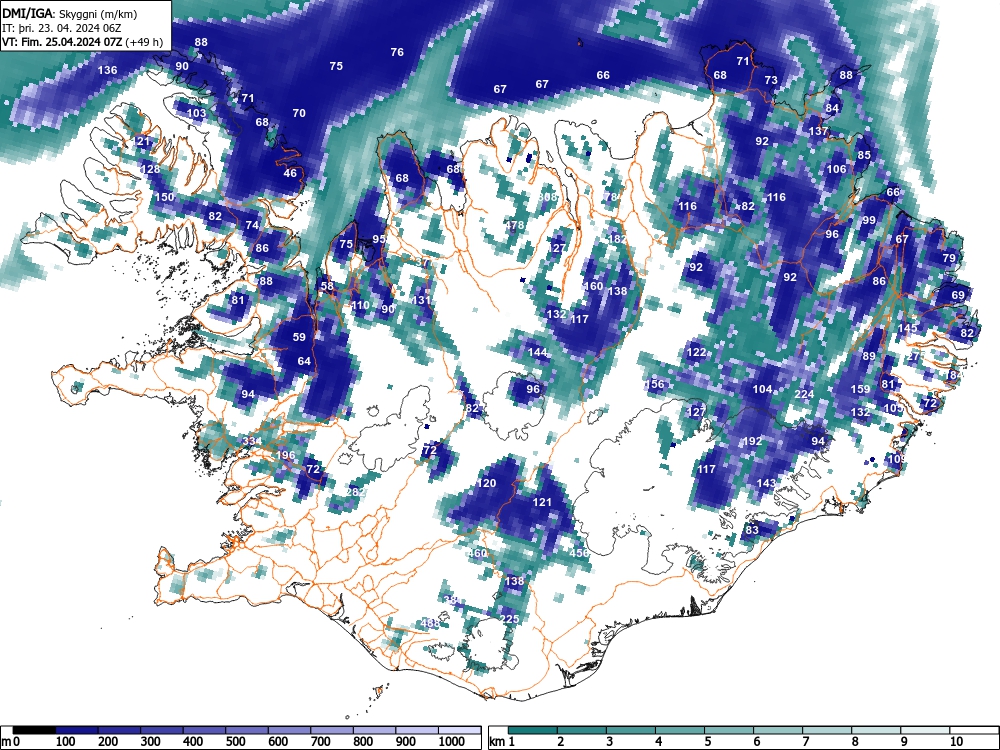Click the '488' visibility value in the south

click(x=430, y=623)
